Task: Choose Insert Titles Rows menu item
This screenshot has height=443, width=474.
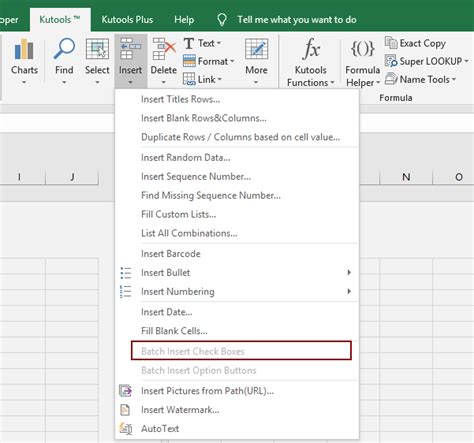Action: [x=237, y=99]
